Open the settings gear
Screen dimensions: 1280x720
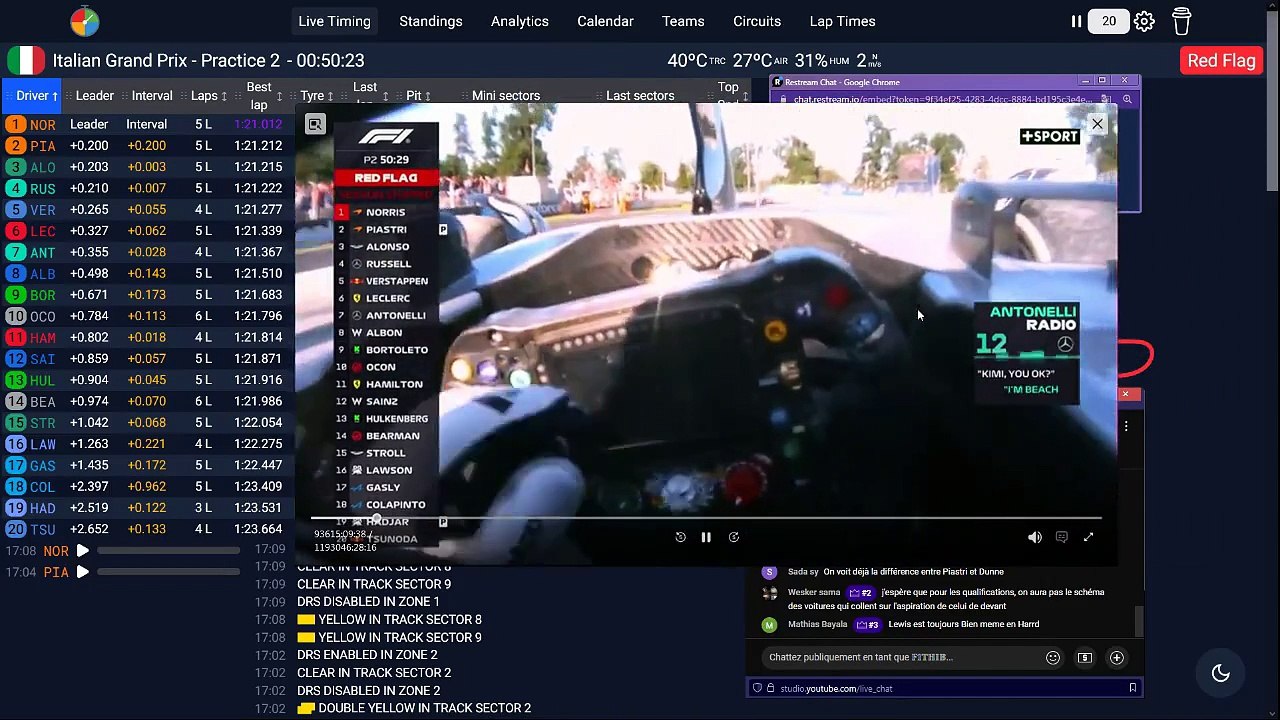1144,21
